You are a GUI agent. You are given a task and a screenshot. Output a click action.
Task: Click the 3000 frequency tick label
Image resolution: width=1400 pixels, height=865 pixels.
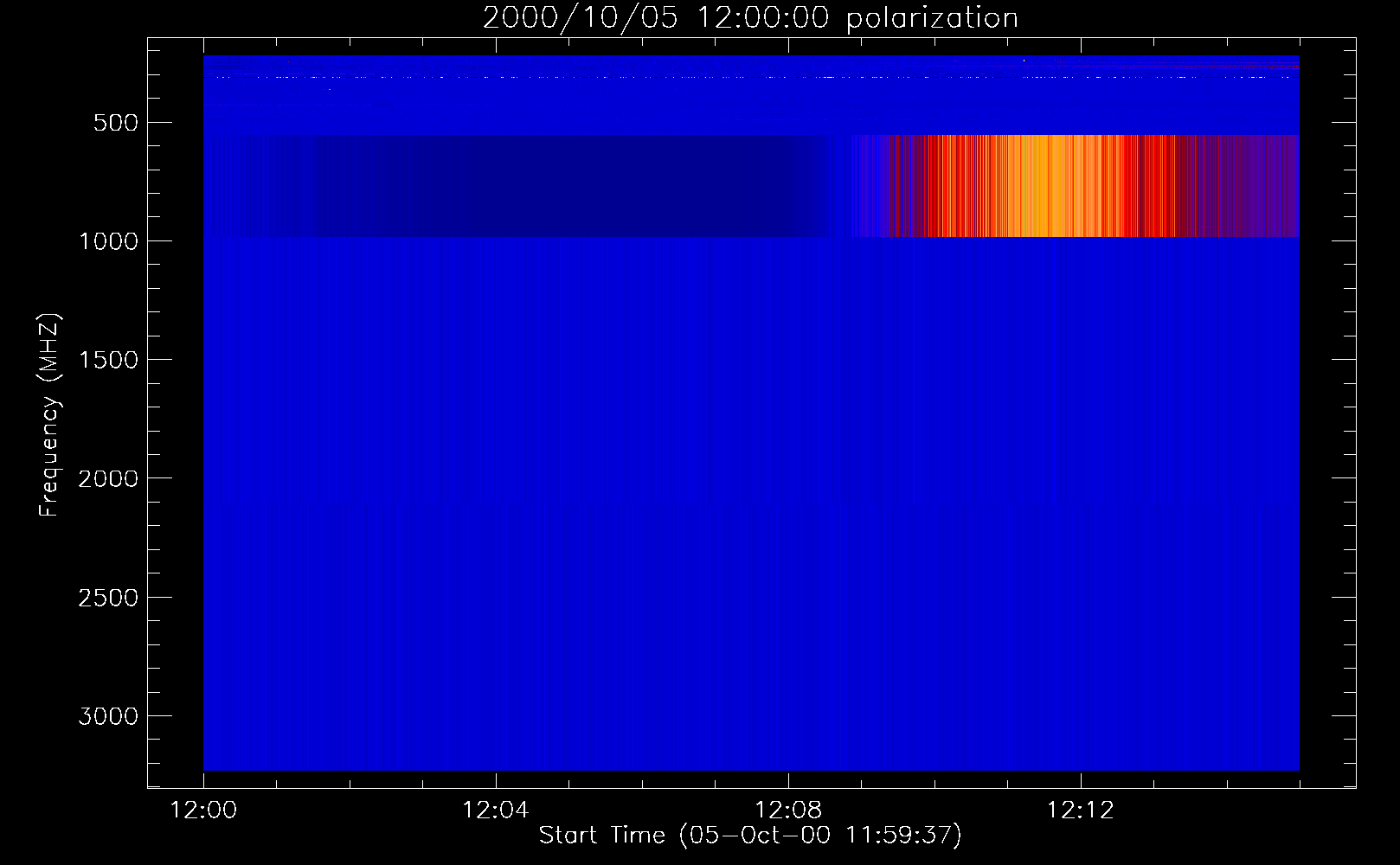point(108,716)
